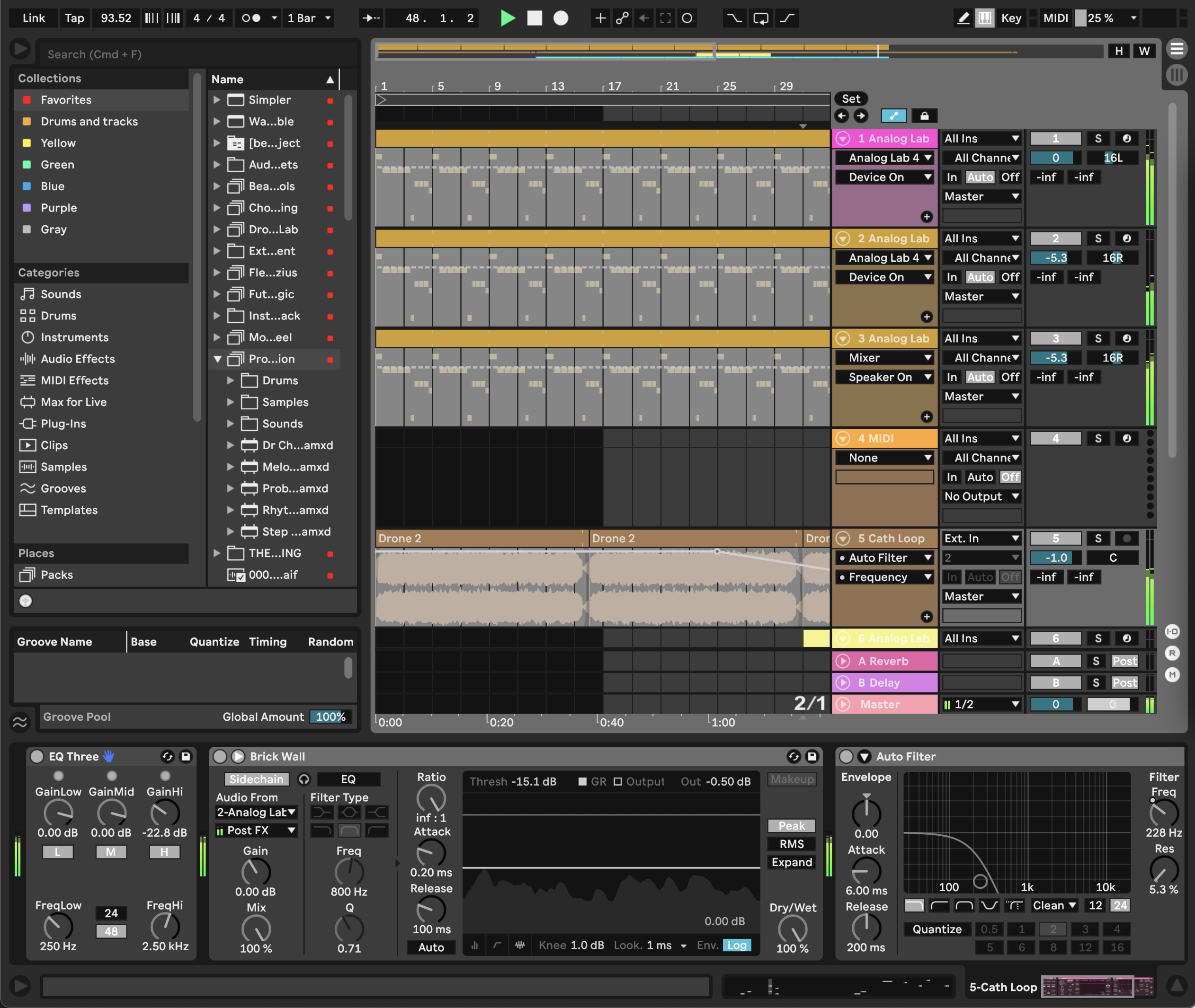Enable Draw Mode pencil icon
Viewport: 1195px width, 1008px height.
coord(963,18)
